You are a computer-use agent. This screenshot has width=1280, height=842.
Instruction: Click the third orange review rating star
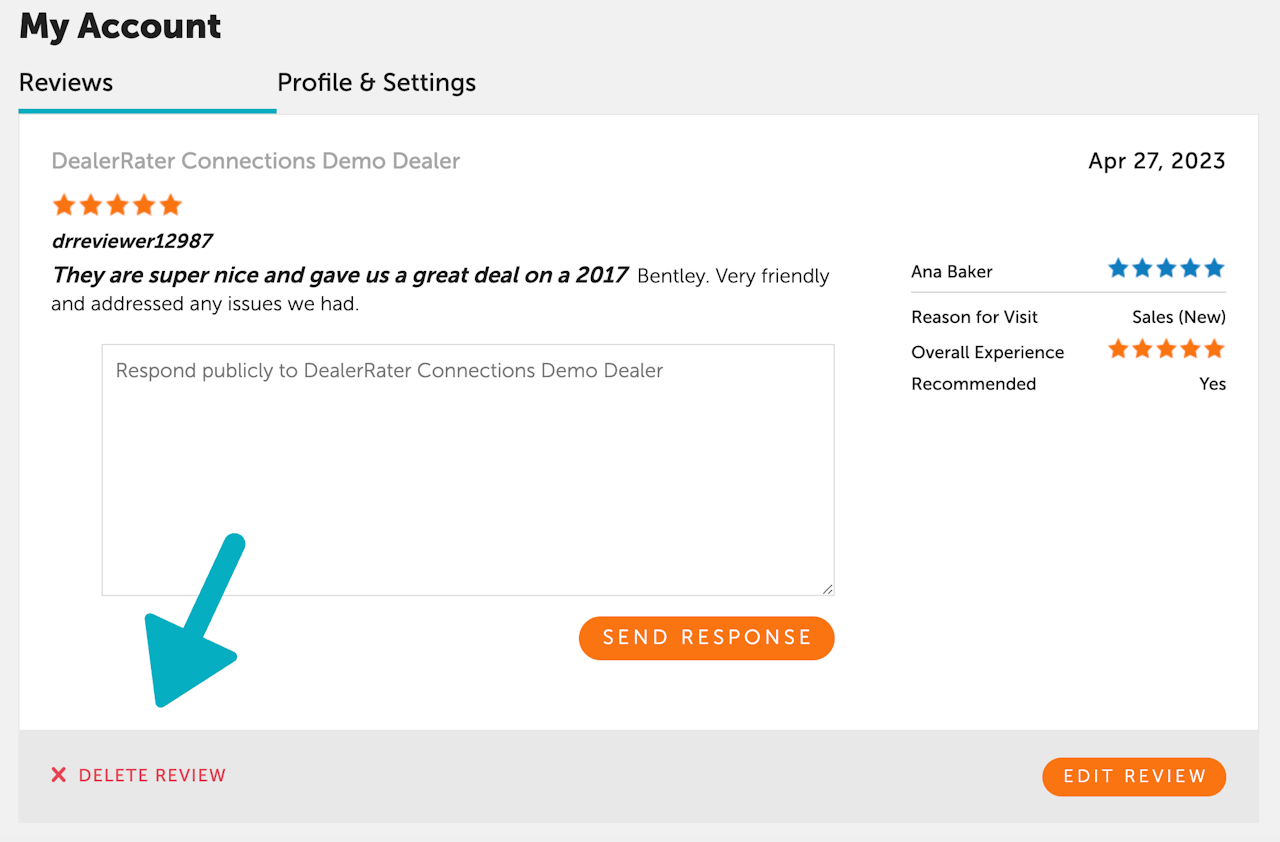[x=118, y=206]
